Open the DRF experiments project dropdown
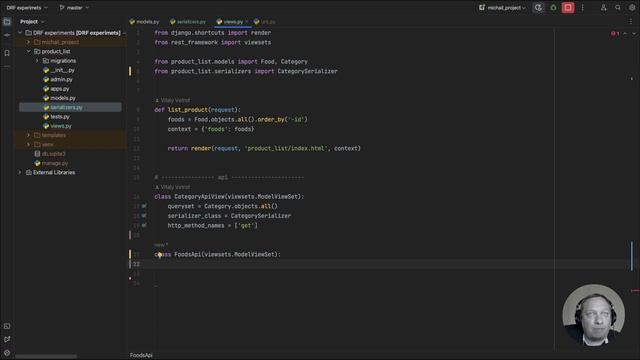Viewport: 640px width, 360px height. point(27,7)
